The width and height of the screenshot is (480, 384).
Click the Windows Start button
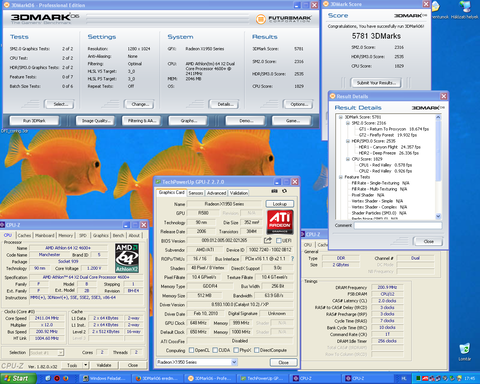(18, 378)
